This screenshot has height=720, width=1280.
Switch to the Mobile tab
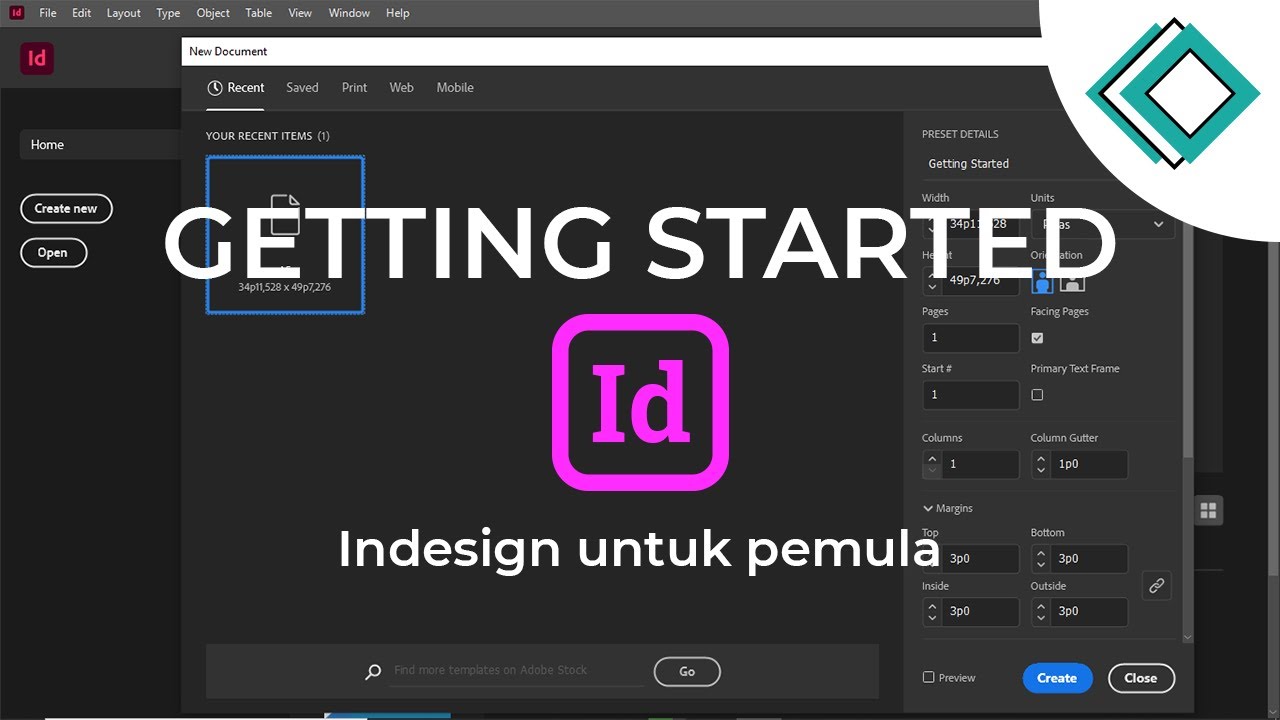point(455,88)
